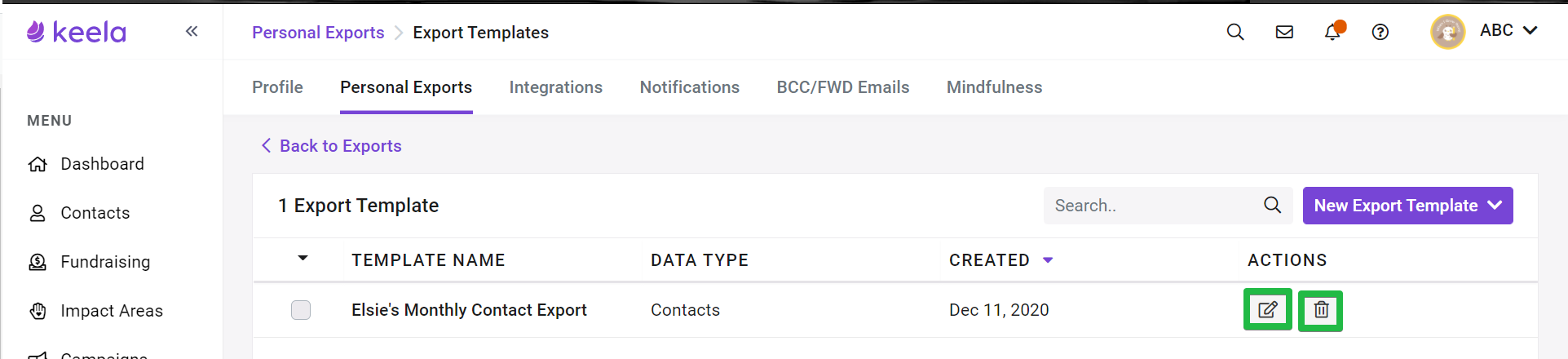Click the keela logo
1568x359 pixels.
(77, 32)
